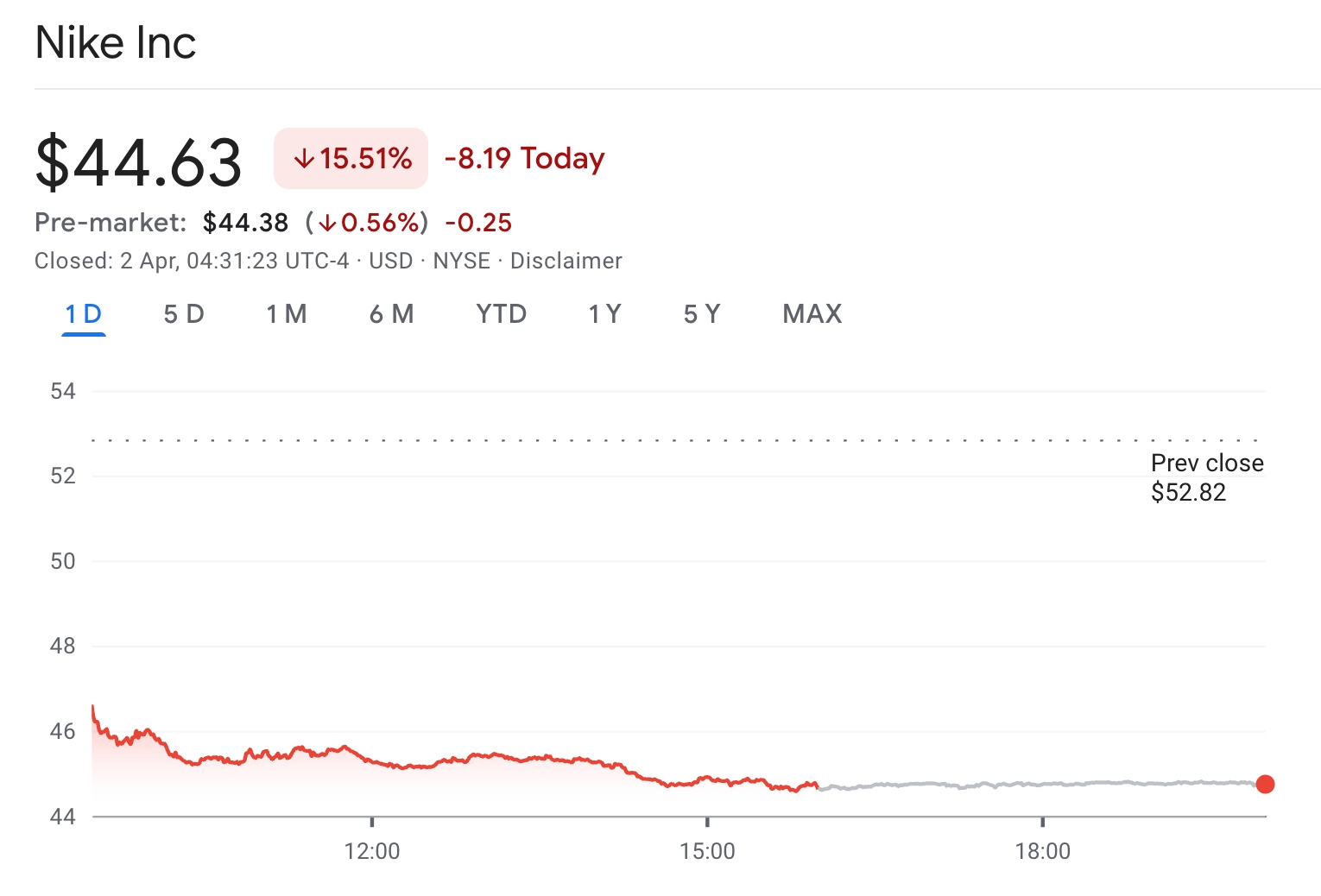
Task: Click the Prev close $52.82 label
Action: tap(1206, 477)
